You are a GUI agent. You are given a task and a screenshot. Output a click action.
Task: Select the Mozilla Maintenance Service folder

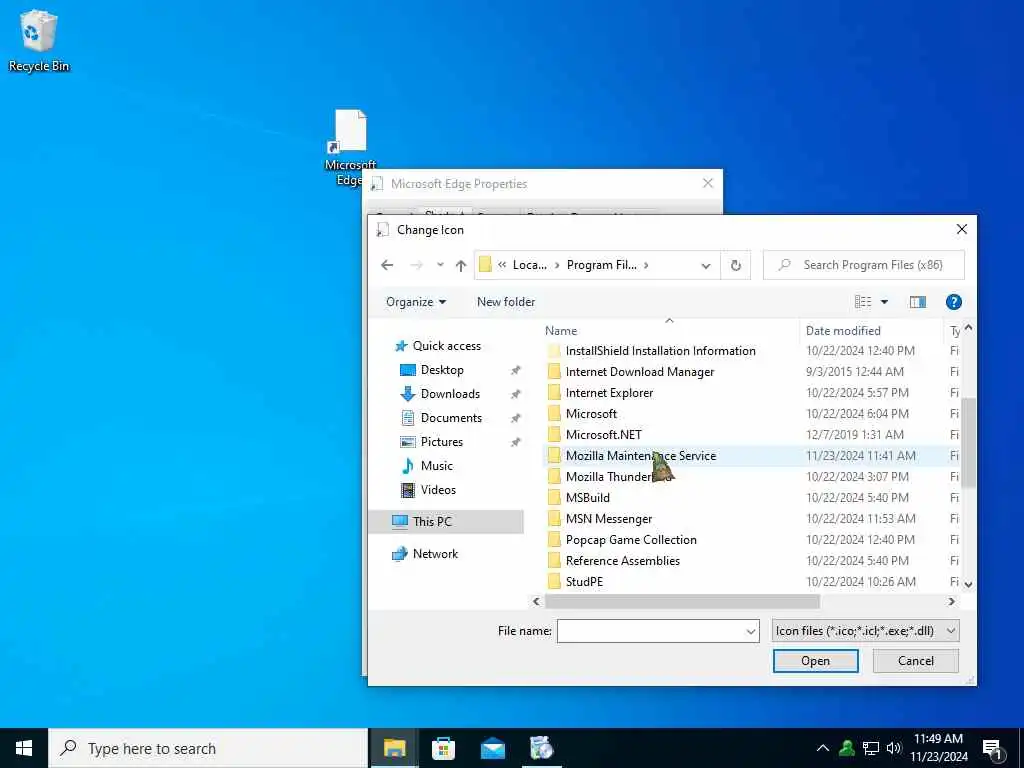click(x=641, y=456)
